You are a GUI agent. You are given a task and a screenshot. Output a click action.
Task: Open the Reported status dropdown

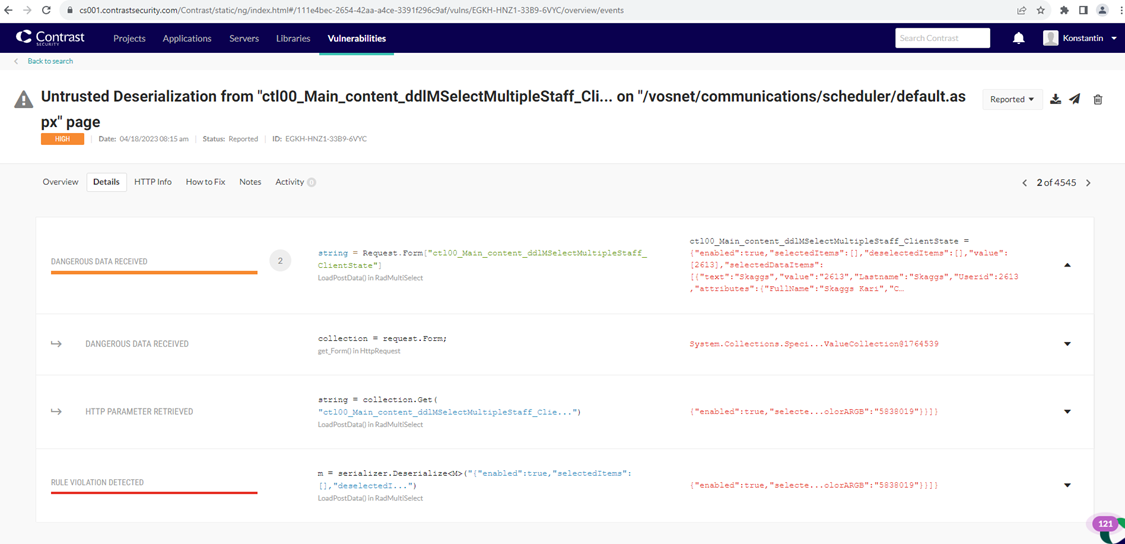(x=1012, y=99)
